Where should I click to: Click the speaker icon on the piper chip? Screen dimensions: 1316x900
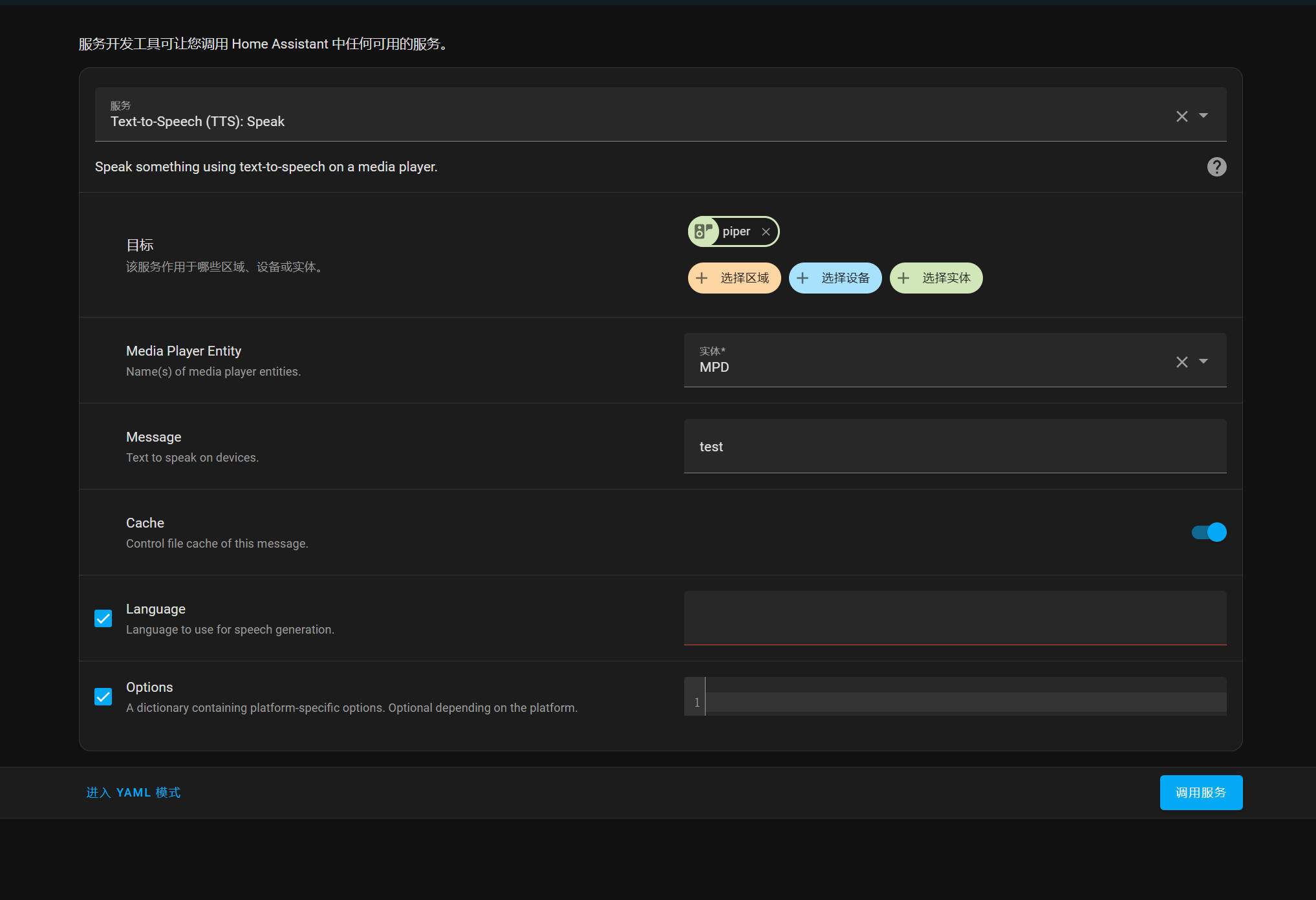[x=704, y=231]
